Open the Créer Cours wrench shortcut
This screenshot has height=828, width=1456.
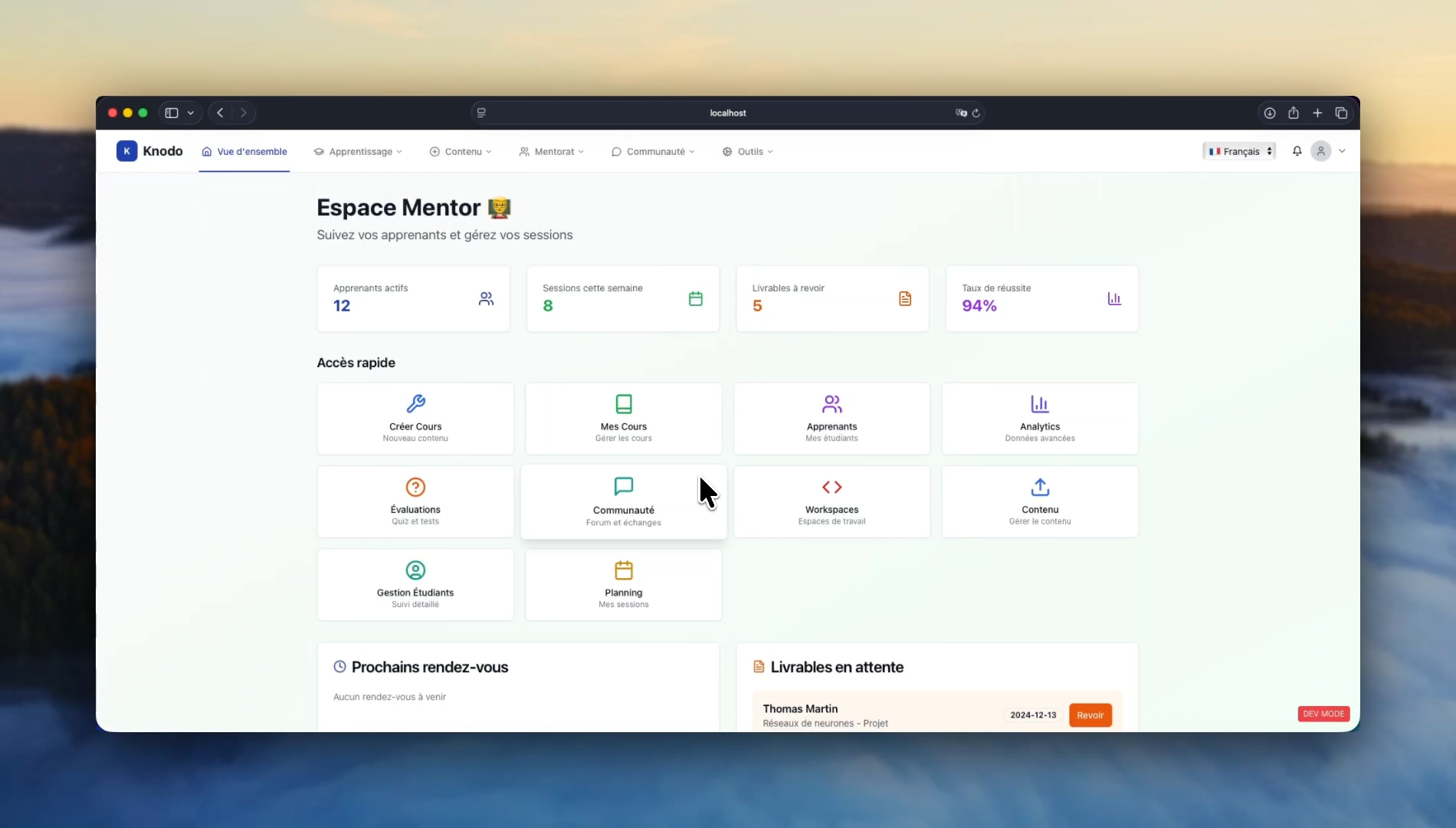tap(415, 419)
